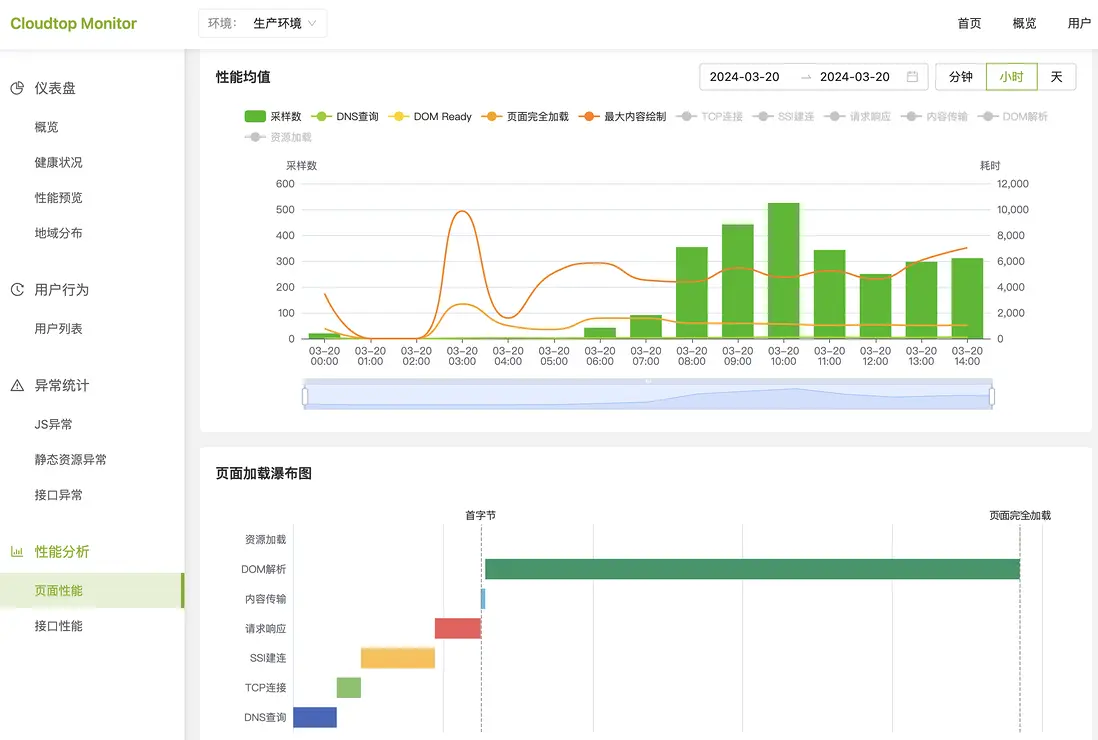The width and height of the screenshot is (1098, 740).
Task: Go to 首页 in top navigation
Action: pyautogui.click(x=968, y=23)
